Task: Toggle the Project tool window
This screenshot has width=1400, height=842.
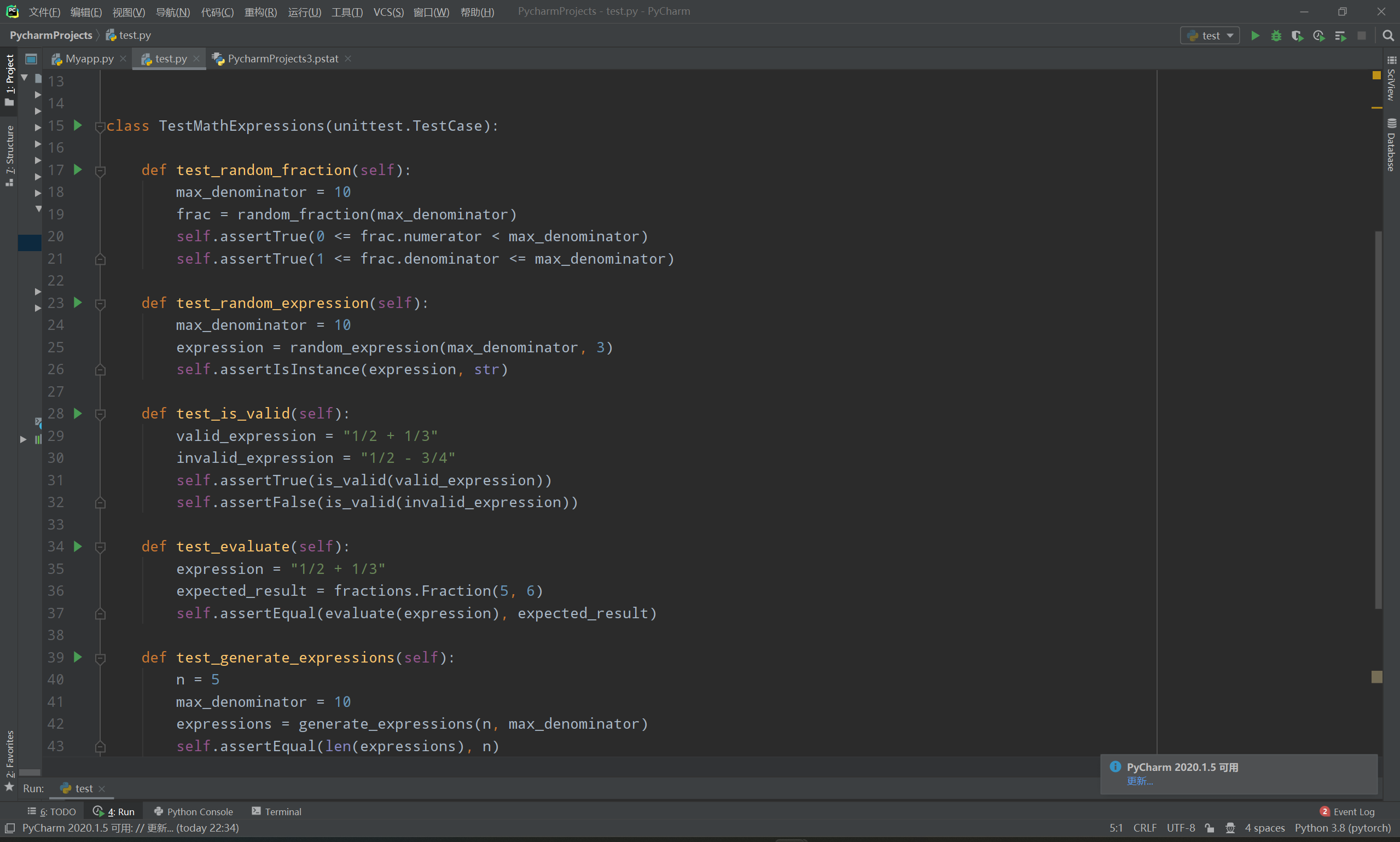Action: [10, 79]
